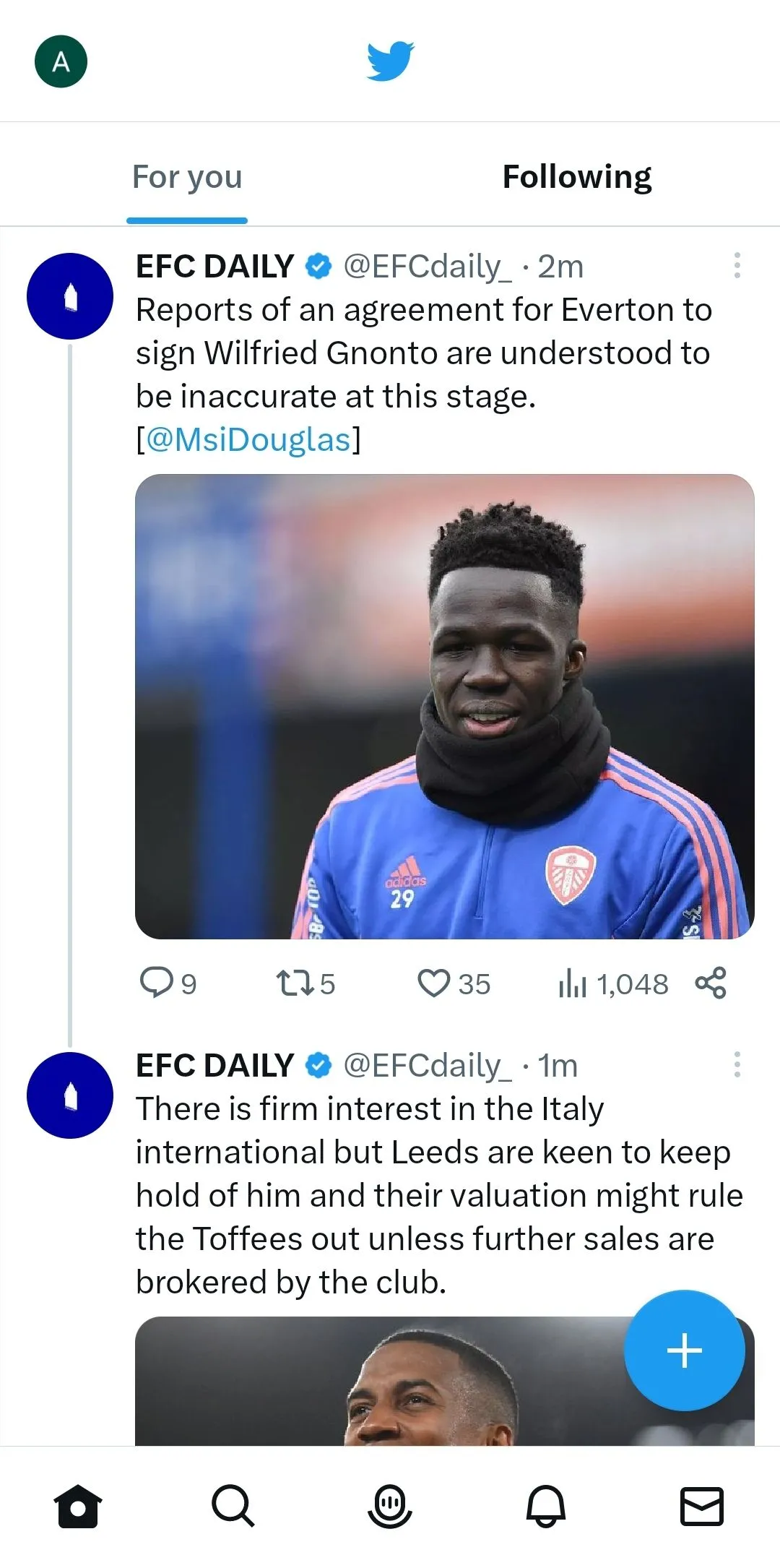
Task: Open the @MsiDouglas mention link
Action: point(248,439)
